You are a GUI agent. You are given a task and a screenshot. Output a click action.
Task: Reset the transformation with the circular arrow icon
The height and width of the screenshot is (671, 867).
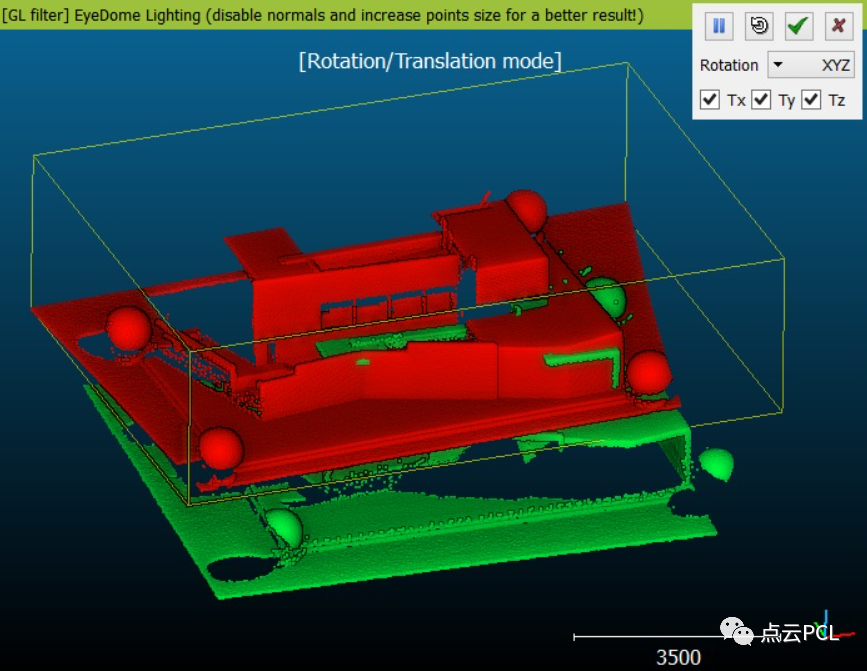pyautogui.click(x=759, y=25)
